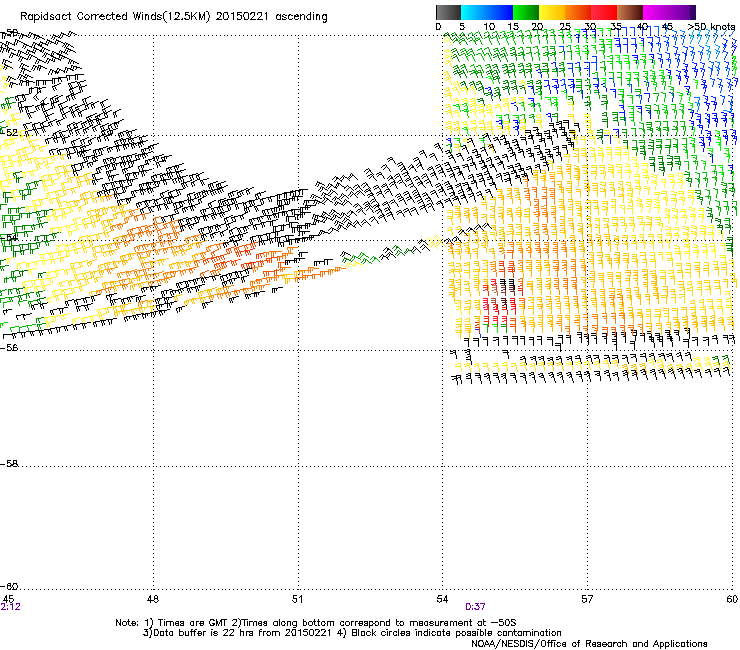The height and width of the screenshot is (650, 740).
Task: Click latitude label '-54' on left axis
Action: click(9, 237)
